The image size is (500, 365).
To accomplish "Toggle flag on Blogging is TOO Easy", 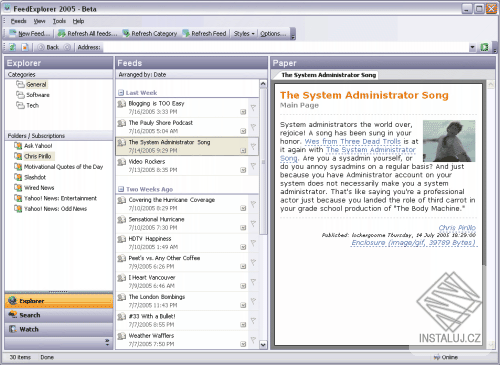I will pyautogui.click(x=253, y=108).
